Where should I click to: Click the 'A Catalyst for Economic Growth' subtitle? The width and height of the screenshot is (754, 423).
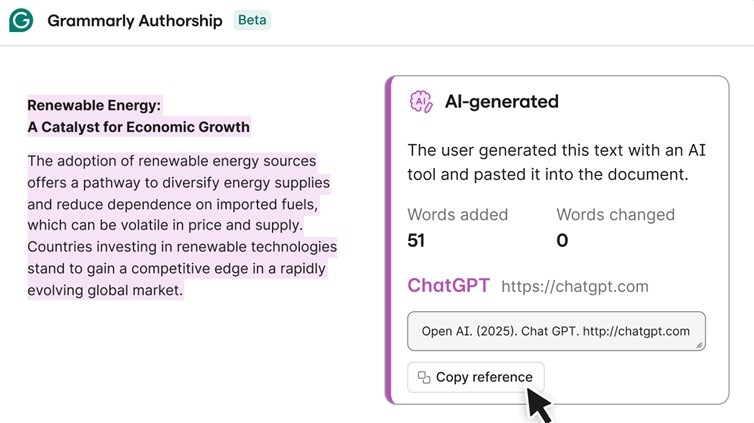138,127
